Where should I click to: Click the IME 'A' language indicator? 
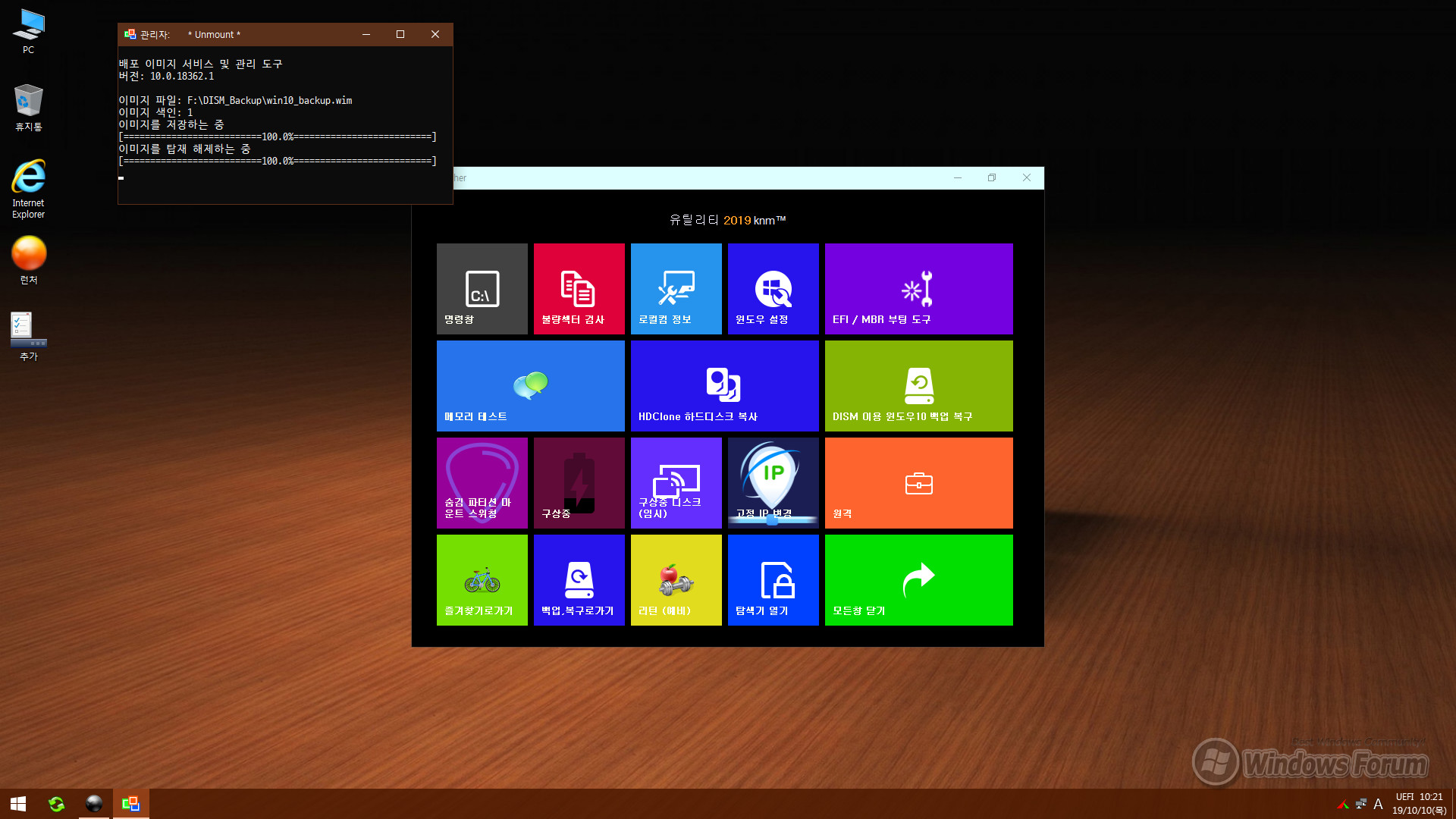click(x=1378, y=804)
